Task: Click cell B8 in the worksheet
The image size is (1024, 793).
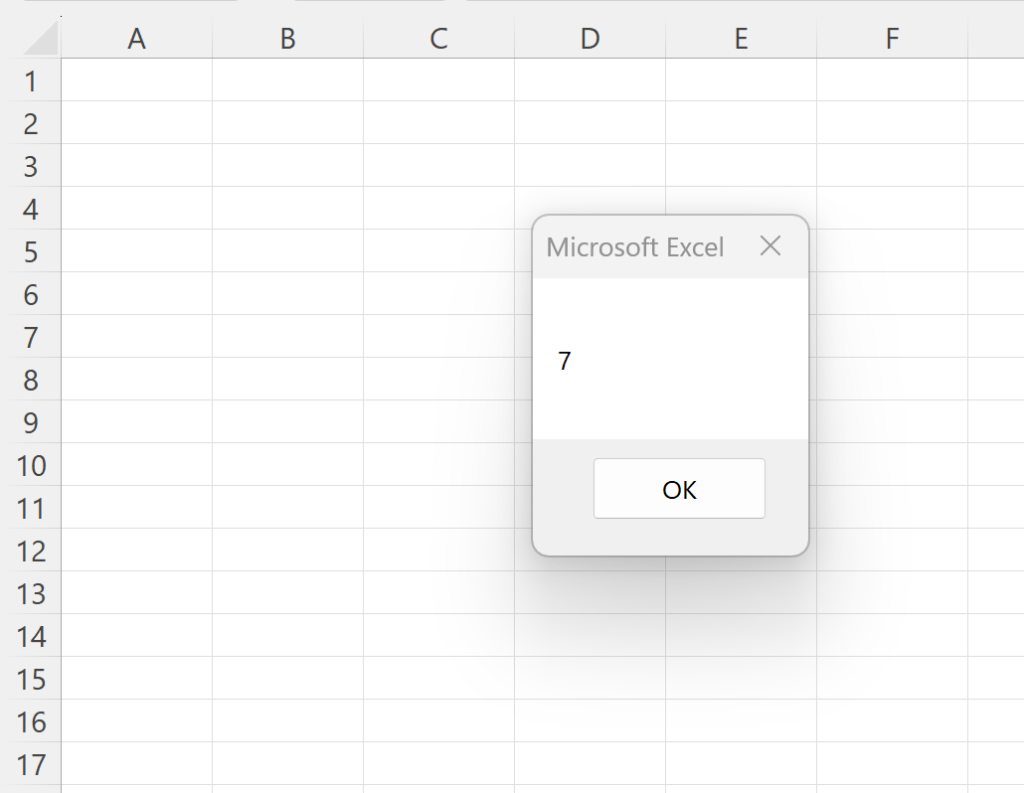Action: point(287,380)
